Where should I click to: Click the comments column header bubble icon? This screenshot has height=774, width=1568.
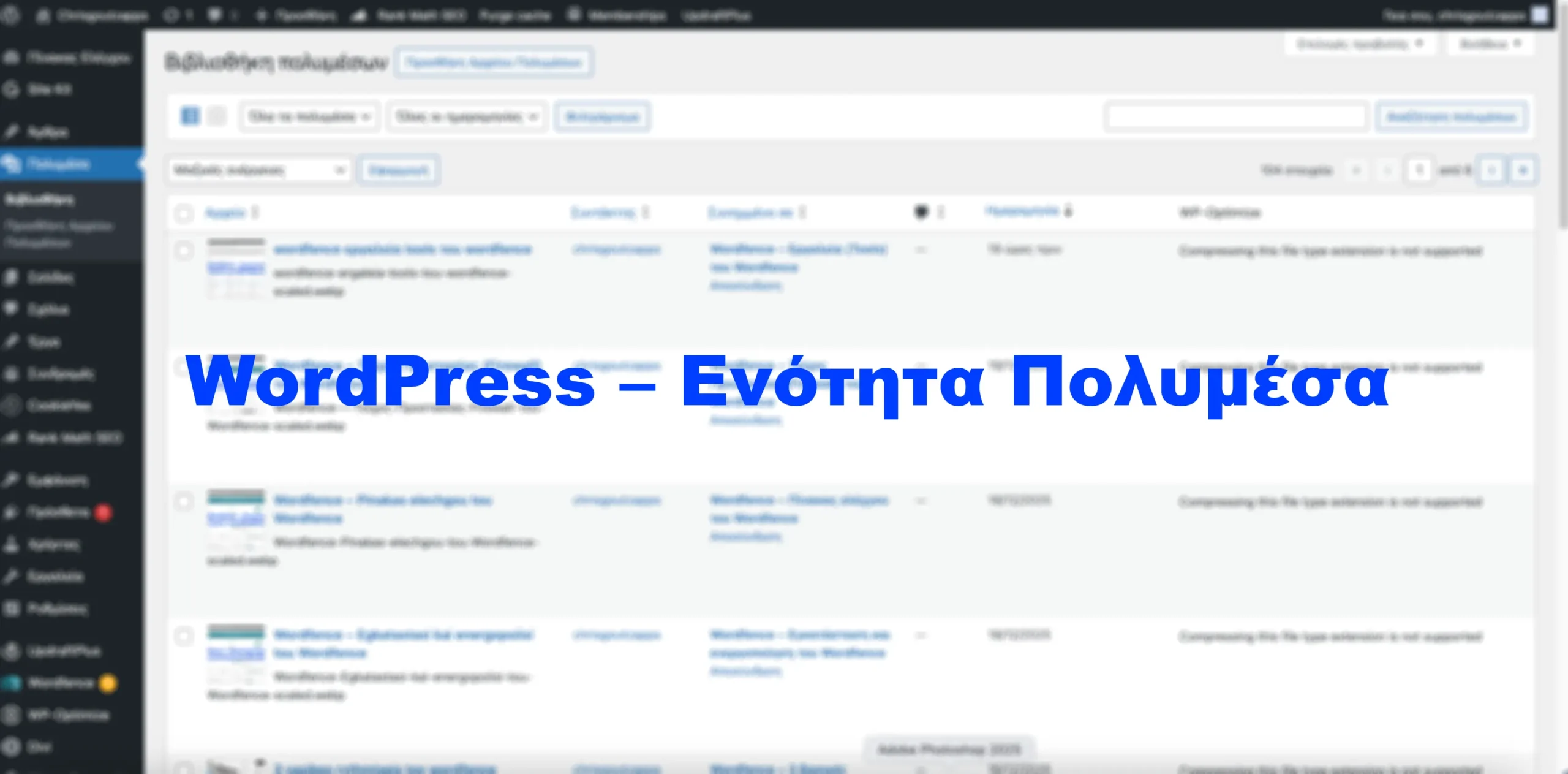[x=921, y=212]
